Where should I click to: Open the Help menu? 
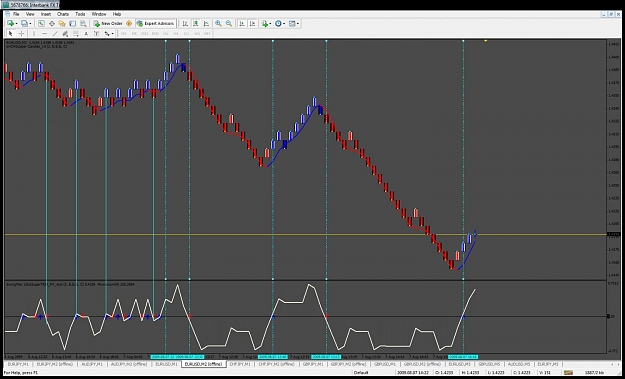point(117,14)
